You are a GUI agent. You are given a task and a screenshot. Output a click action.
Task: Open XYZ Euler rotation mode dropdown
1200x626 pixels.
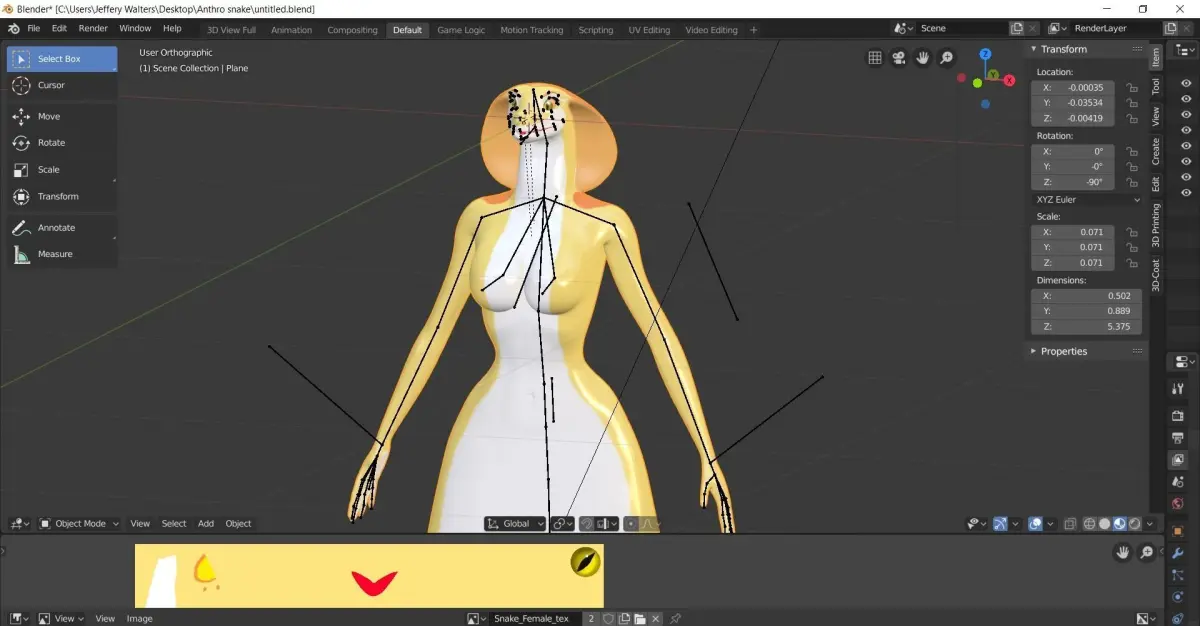(x=1087, y=200)
